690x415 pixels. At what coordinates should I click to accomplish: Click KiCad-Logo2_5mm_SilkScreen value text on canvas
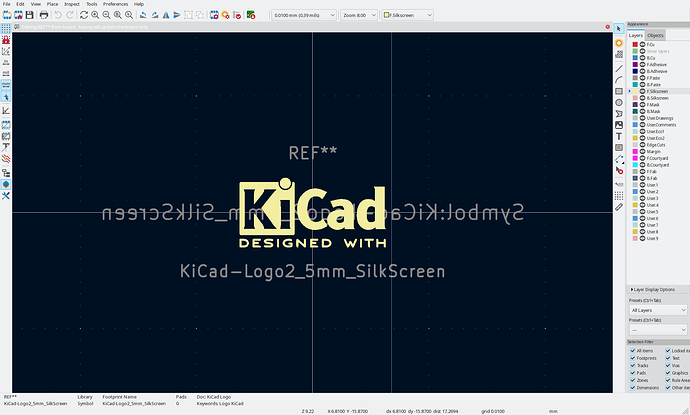click(312, 271)
